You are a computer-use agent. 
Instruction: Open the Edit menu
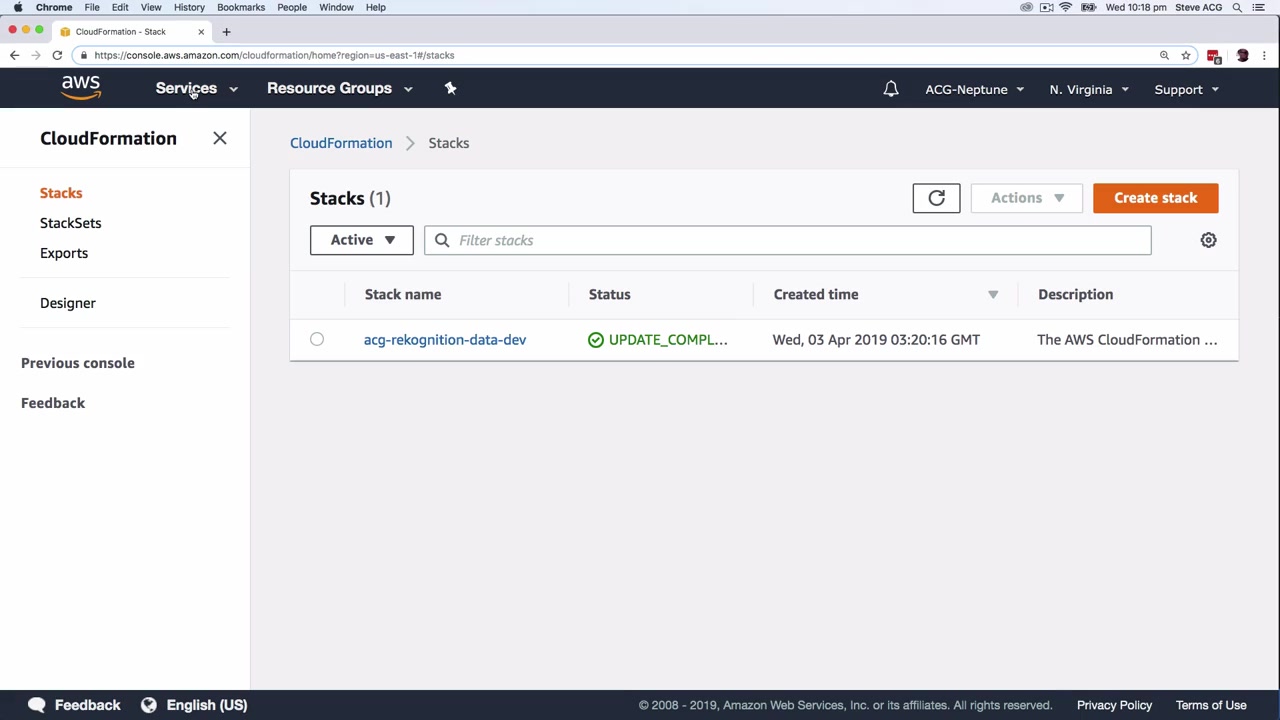pyautogui.click(x=120, y=7)
